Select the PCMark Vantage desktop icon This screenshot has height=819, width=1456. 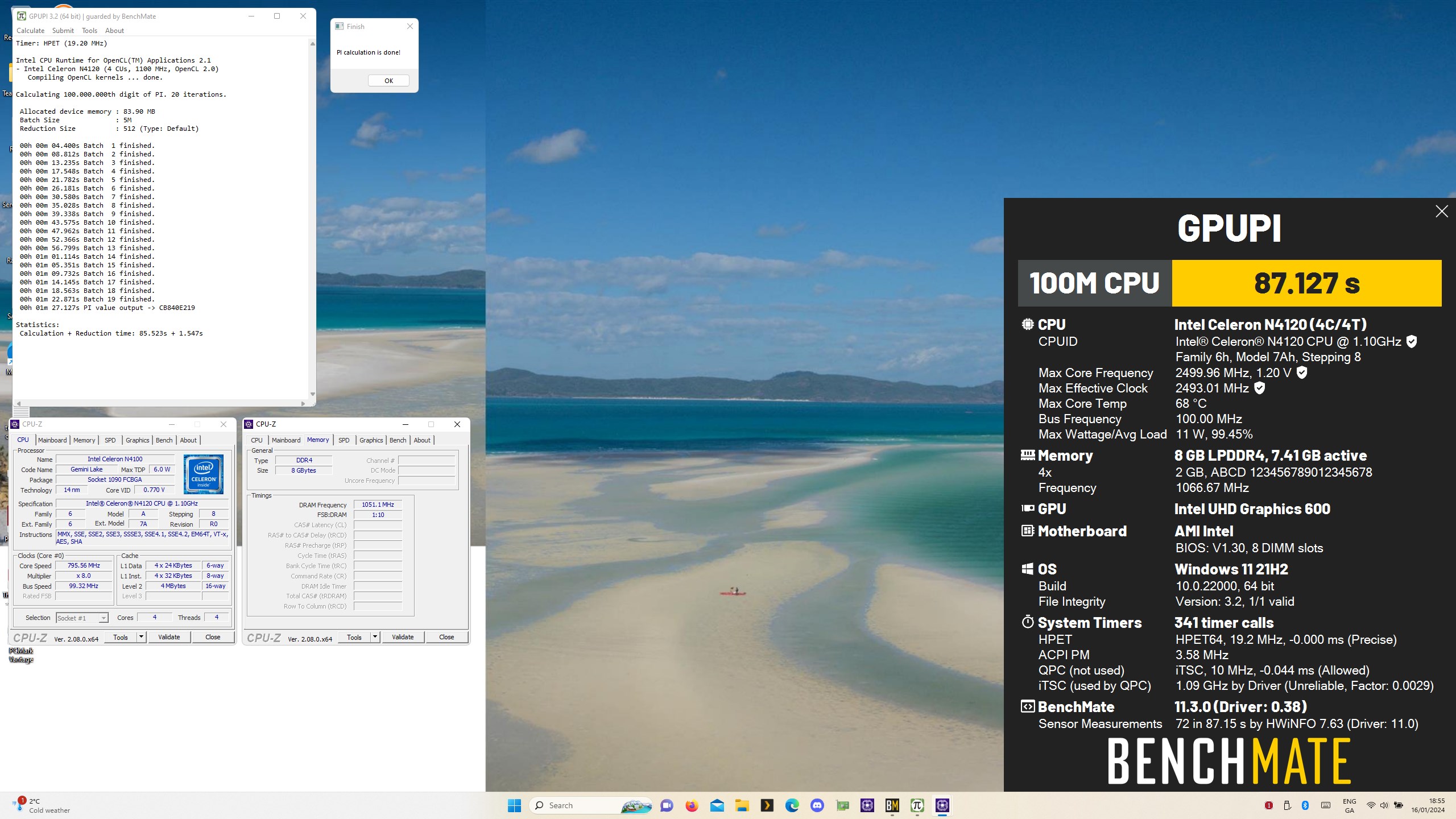(21, 655)
